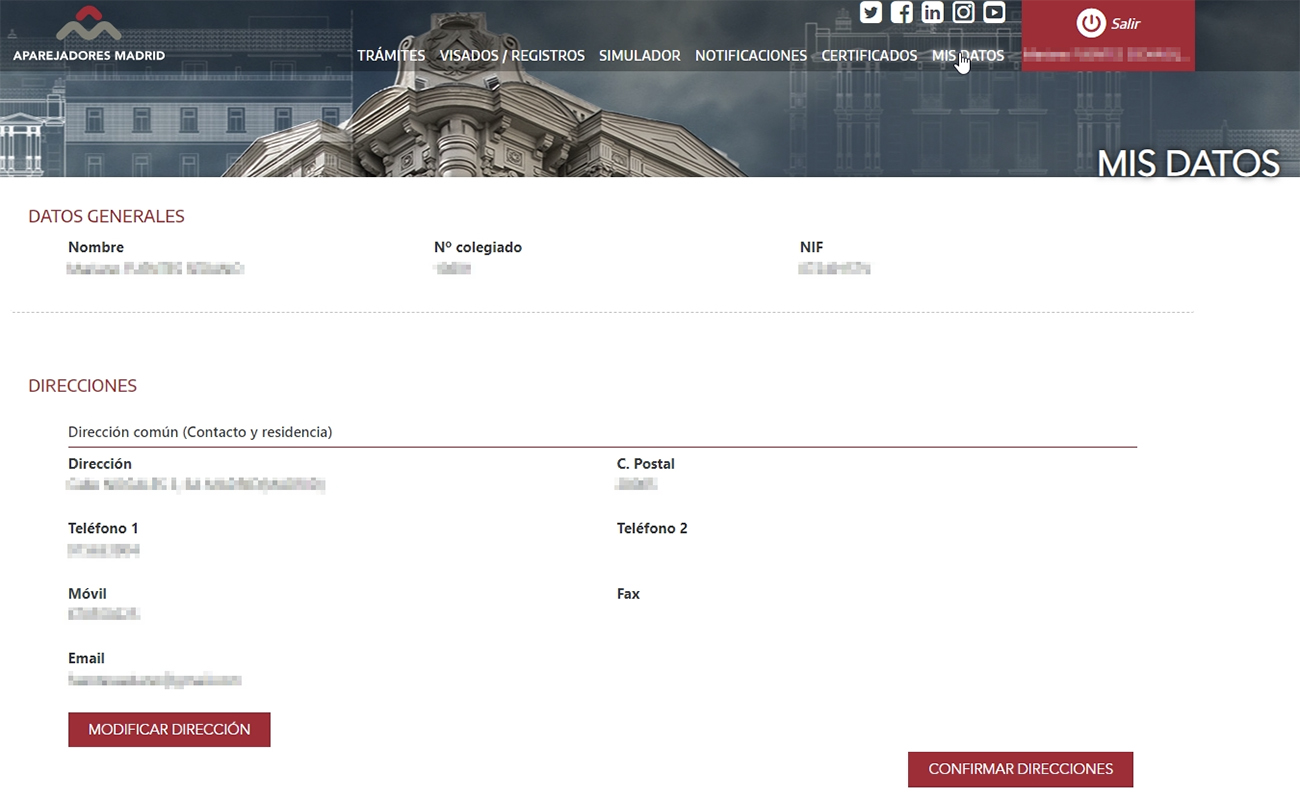Click the Aparejadores Madrid logo
1300x799 pixels.
89,35
